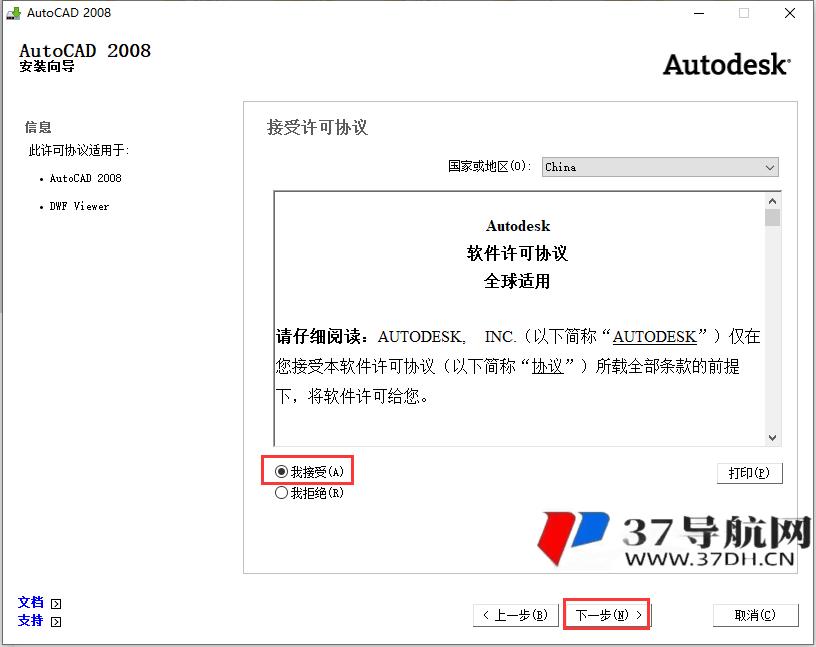Go back with the < 上一步(B) button
This screenshot has height=647, width=816.
tap(515, 615)
